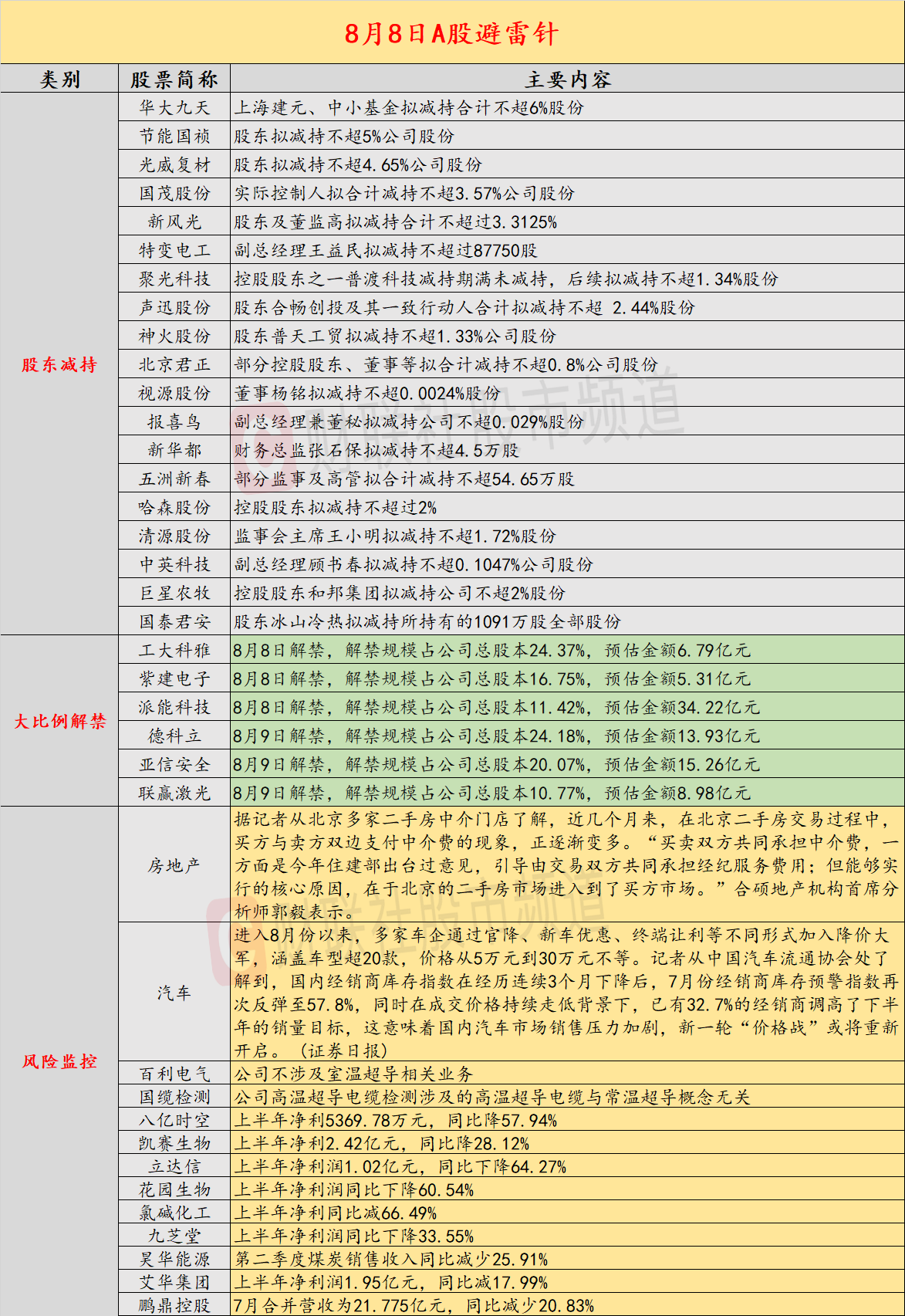Select the 股票简称 column header
Image resolution: width=905 pixels, height=1316 pixels.
pyautogui.click(x=174, y=79)
